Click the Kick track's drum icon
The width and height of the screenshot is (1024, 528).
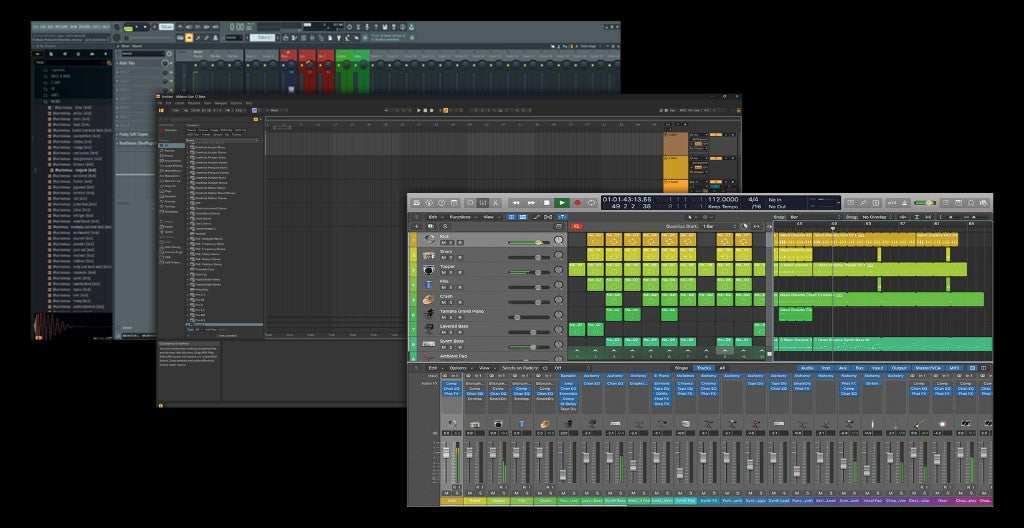pos(430,239)
